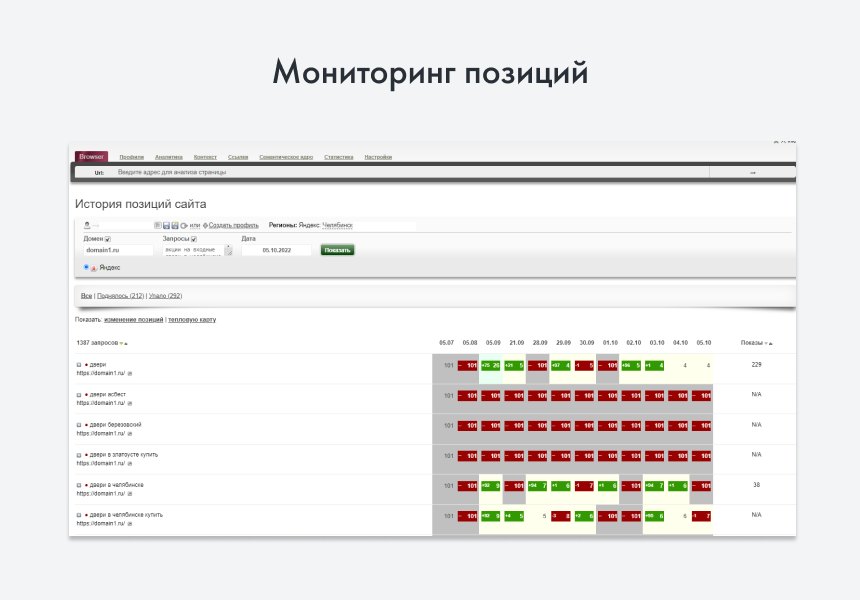Open the Статистика menu
Viewport: 860px width, 600px height.
pyautogui.click(x=338, y=157)
